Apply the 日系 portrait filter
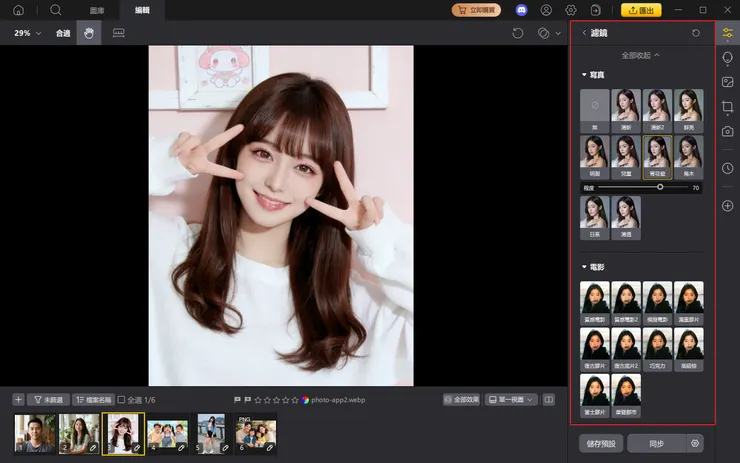This screenshot has height=463, width=740. pos(595,218)
